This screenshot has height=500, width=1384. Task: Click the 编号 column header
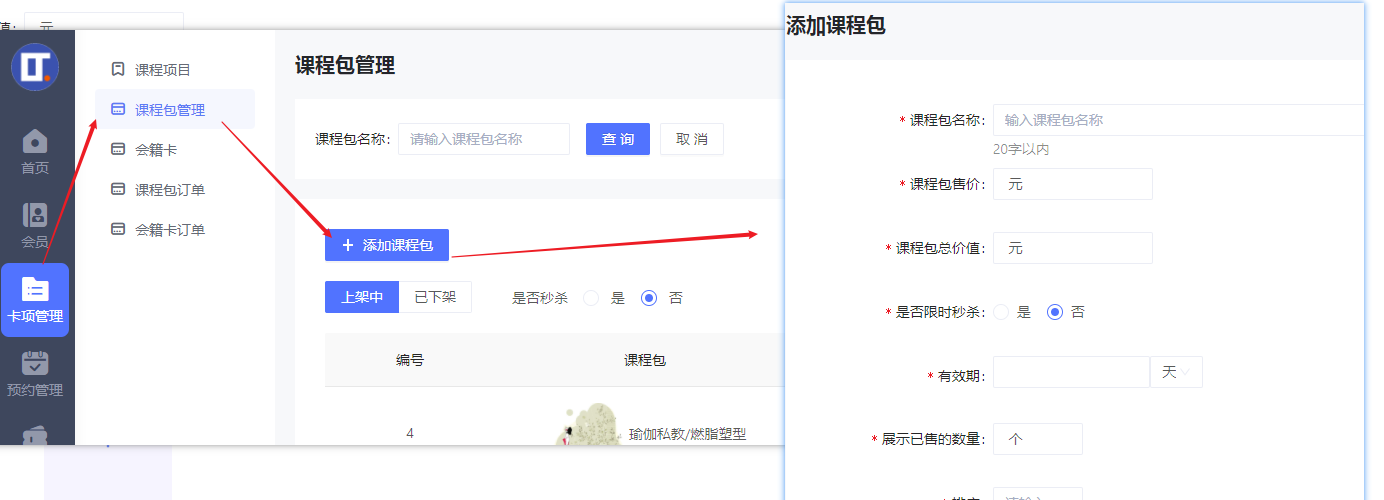(410, 360)
